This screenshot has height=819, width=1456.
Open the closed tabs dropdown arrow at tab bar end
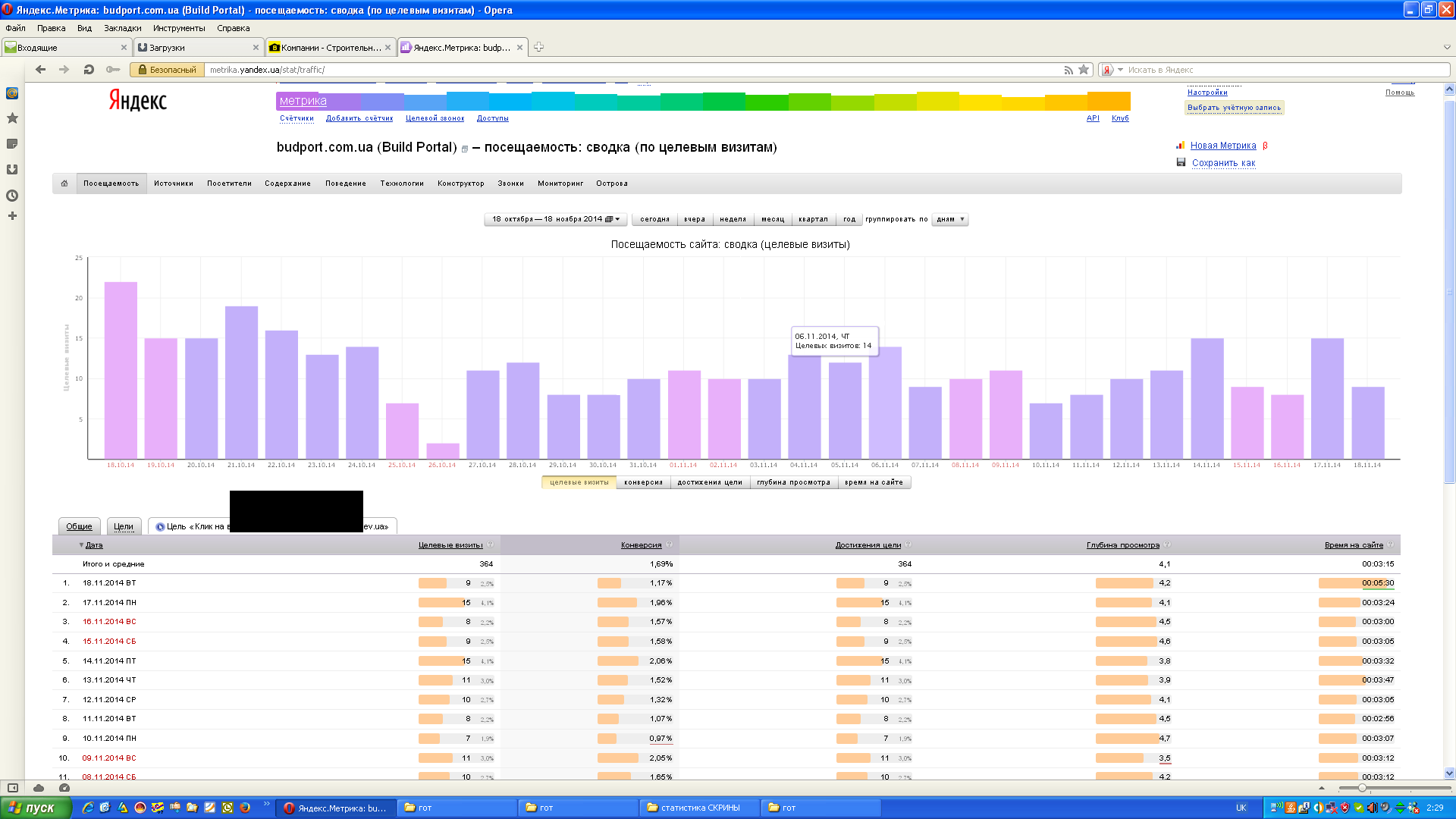click(x=1446, y=47)
